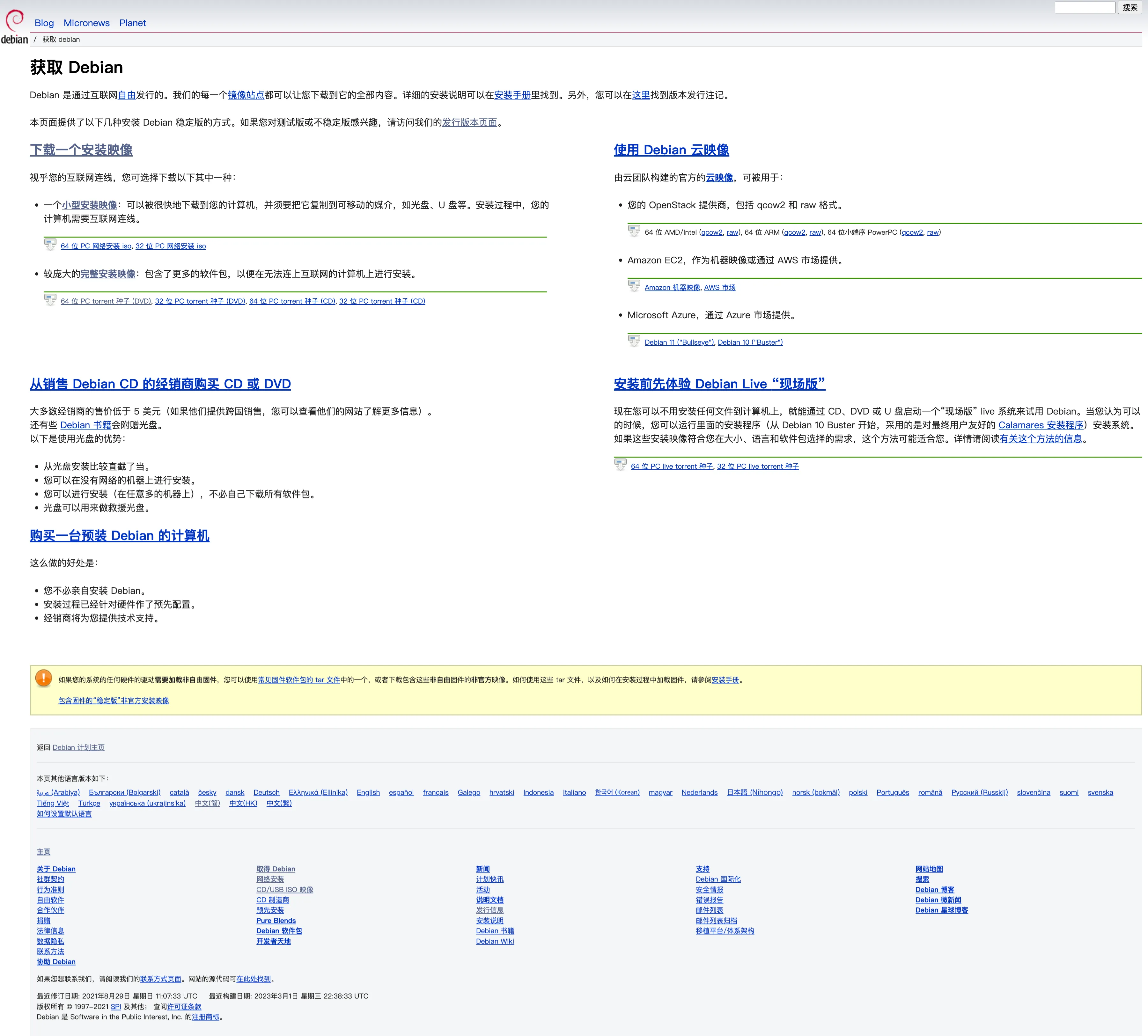Download 64 位 PC 网络安装 iso

tap(96, 246)
